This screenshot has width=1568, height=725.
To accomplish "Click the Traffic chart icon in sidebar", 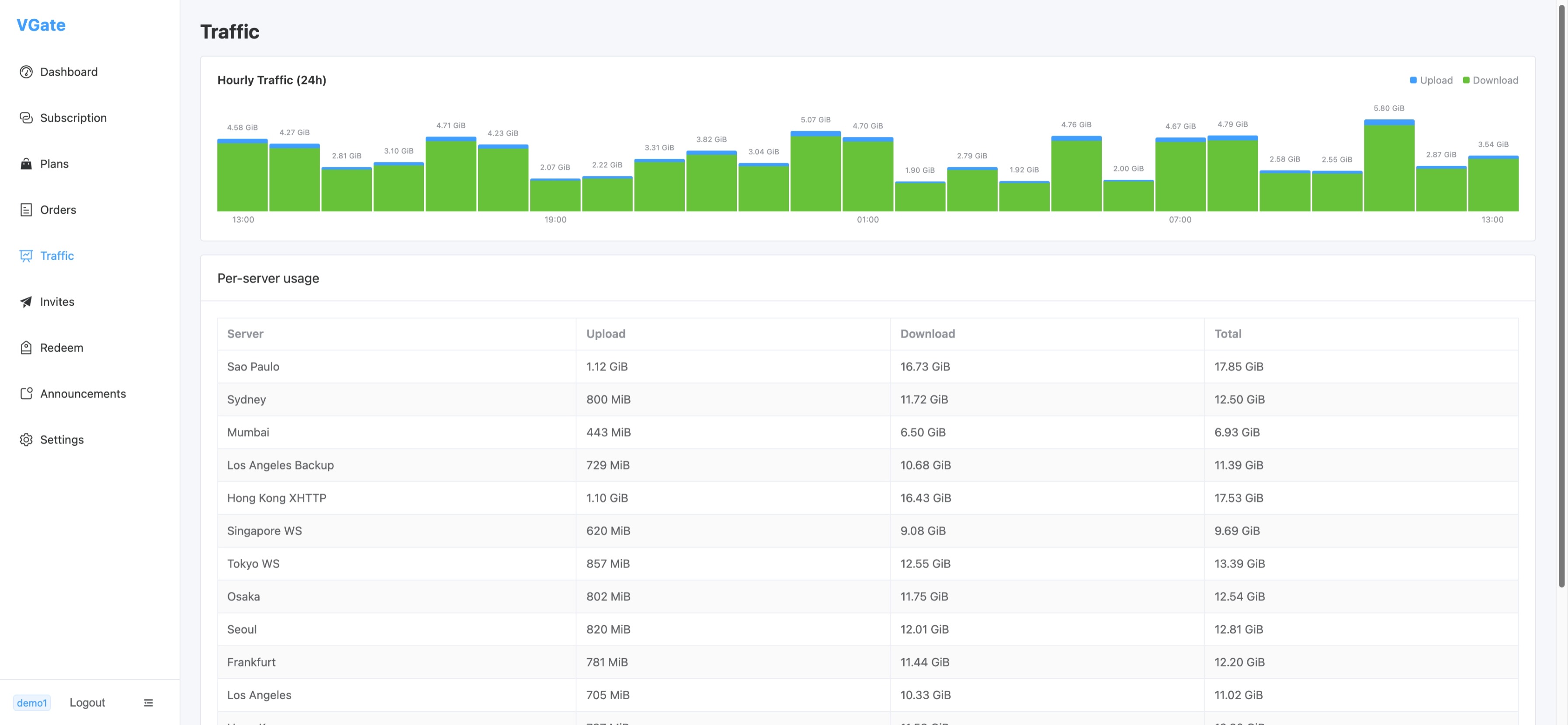I will point(26,256).
